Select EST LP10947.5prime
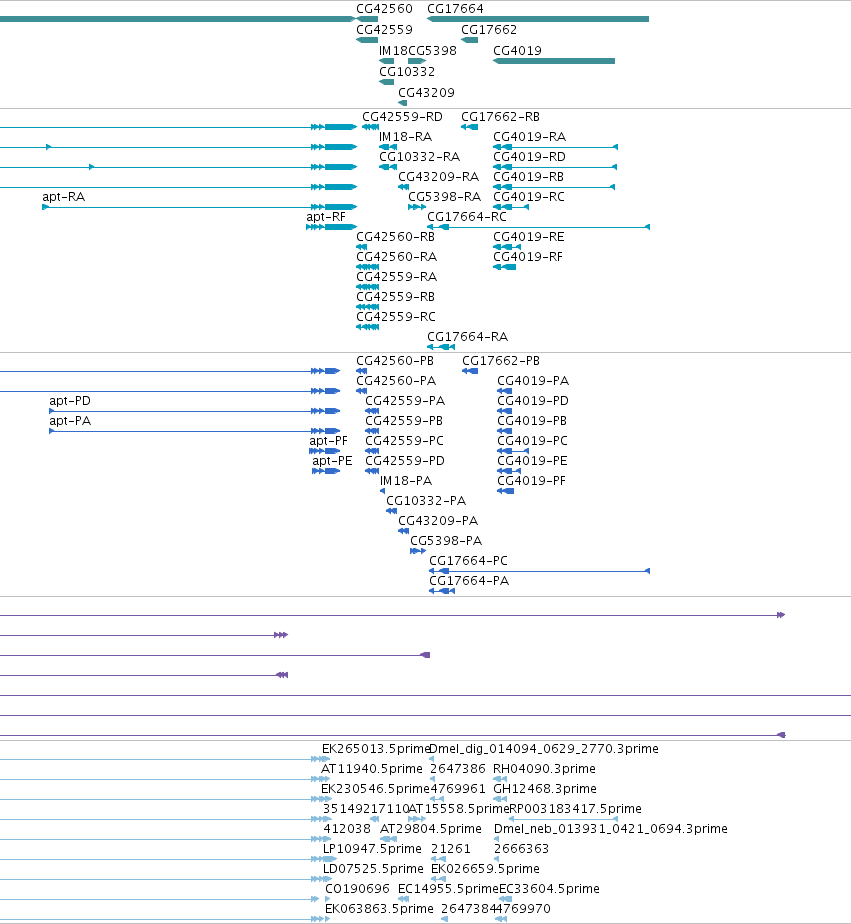This screenshot has height=924, width=851. click(372, 850)
